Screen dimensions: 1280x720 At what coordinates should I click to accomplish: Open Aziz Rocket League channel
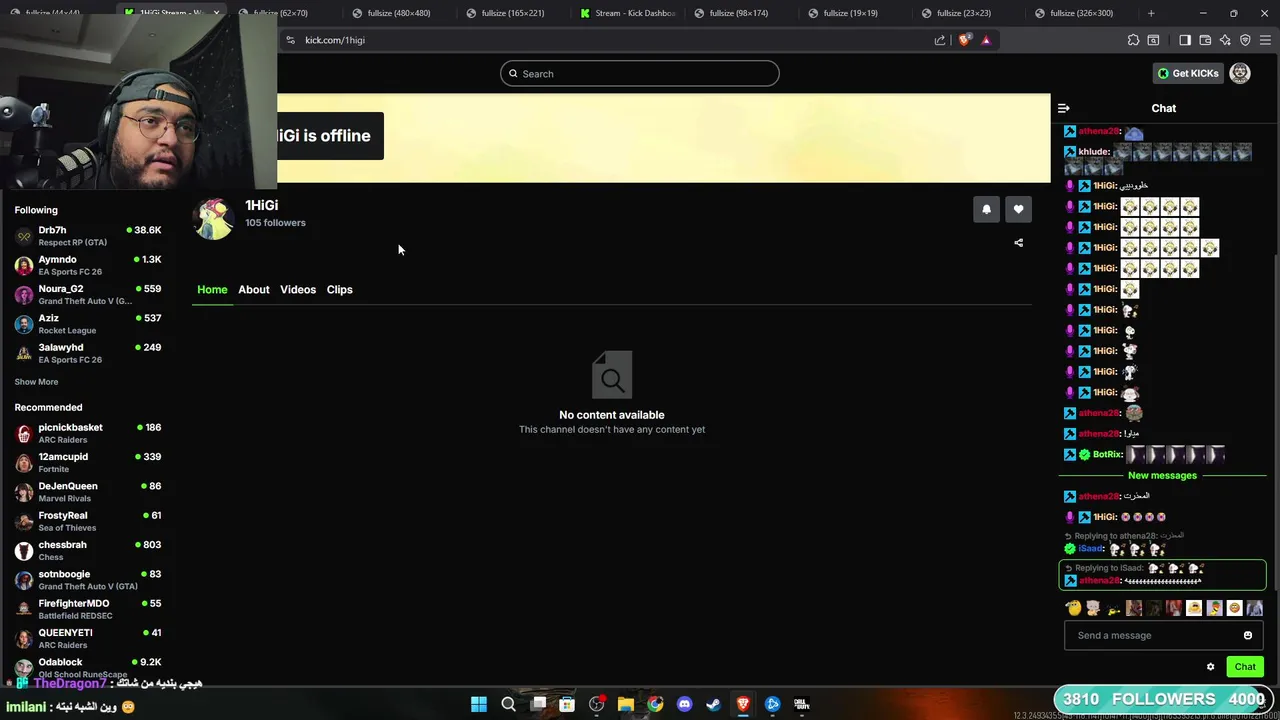click(88, 324)
